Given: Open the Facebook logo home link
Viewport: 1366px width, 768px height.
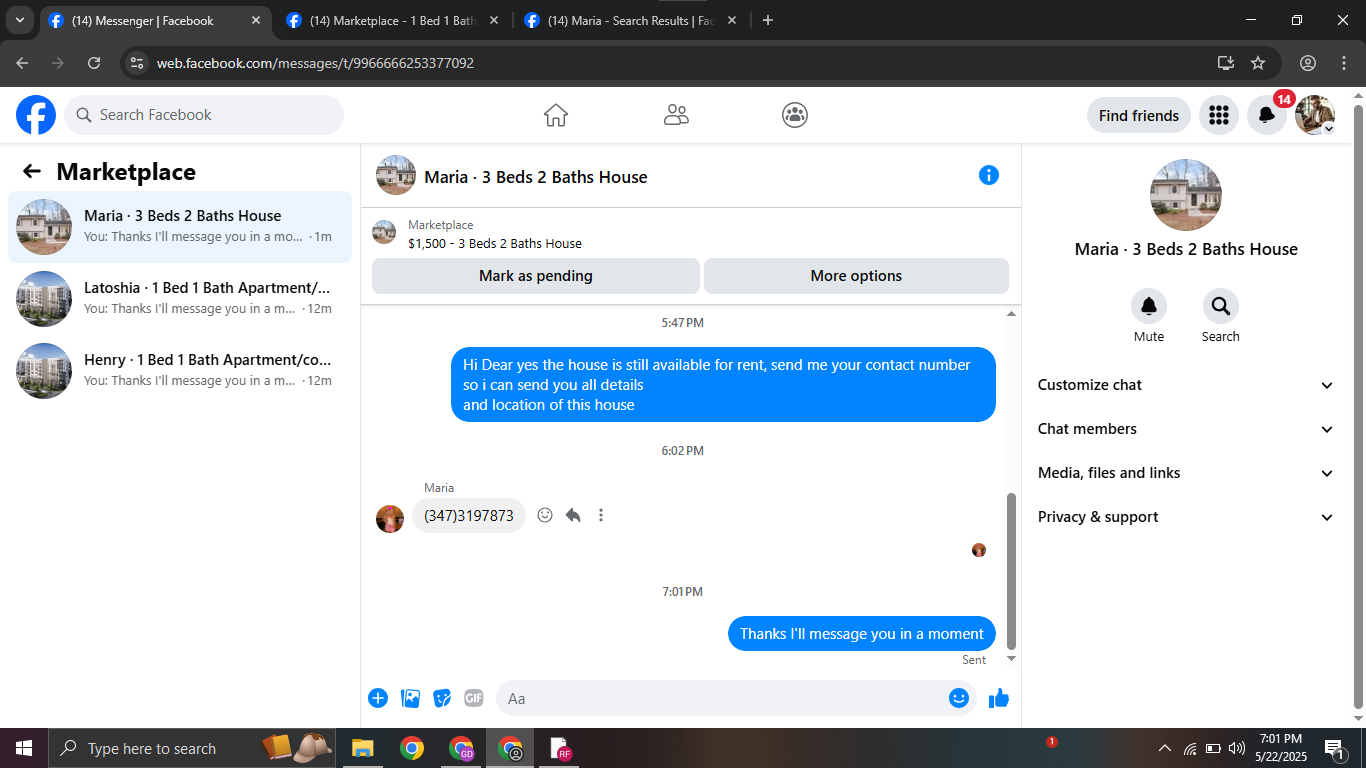Looking at the screenshot, I should (x=36, y=115).
